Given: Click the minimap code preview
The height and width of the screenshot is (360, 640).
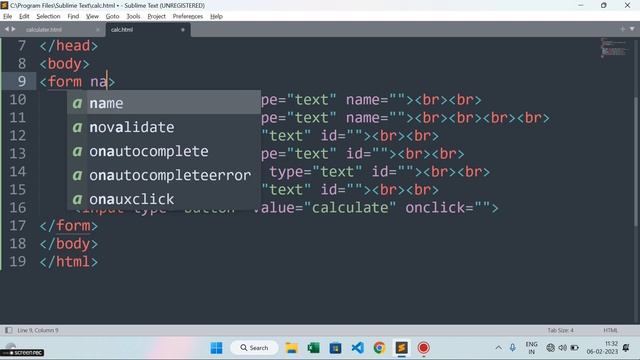Looking at the screenshot, I should click(x=615, y=48).
